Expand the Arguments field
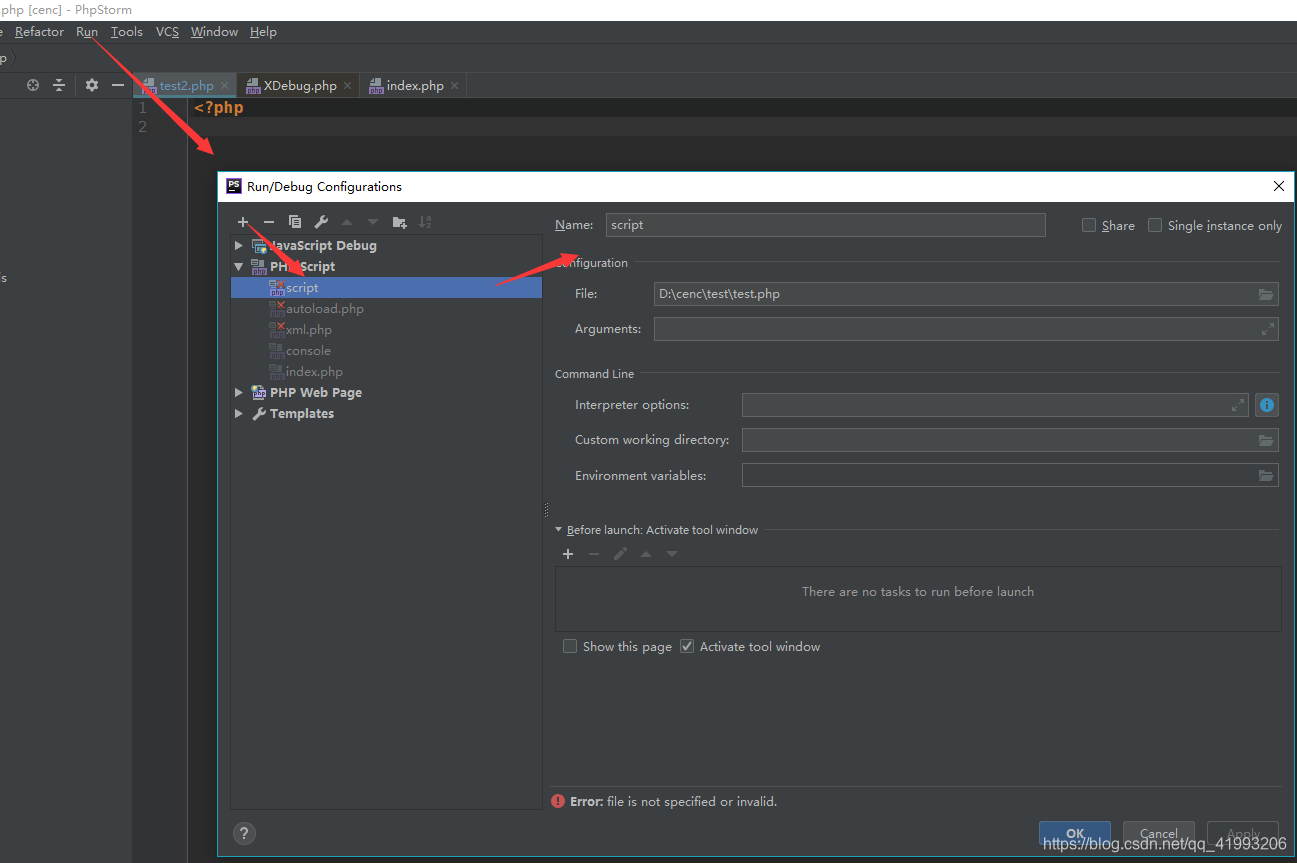 click(1268, 328)
